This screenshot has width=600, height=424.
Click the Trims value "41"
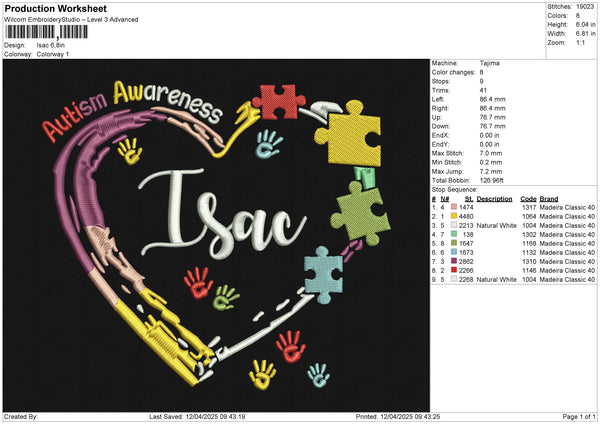coord(483,90)
